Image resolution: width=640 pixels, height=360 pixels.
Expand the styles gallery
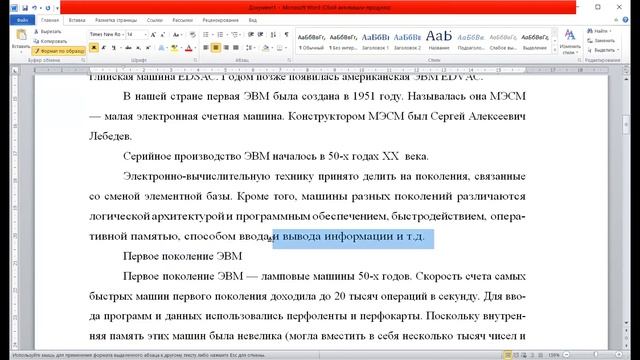point(555,50)
